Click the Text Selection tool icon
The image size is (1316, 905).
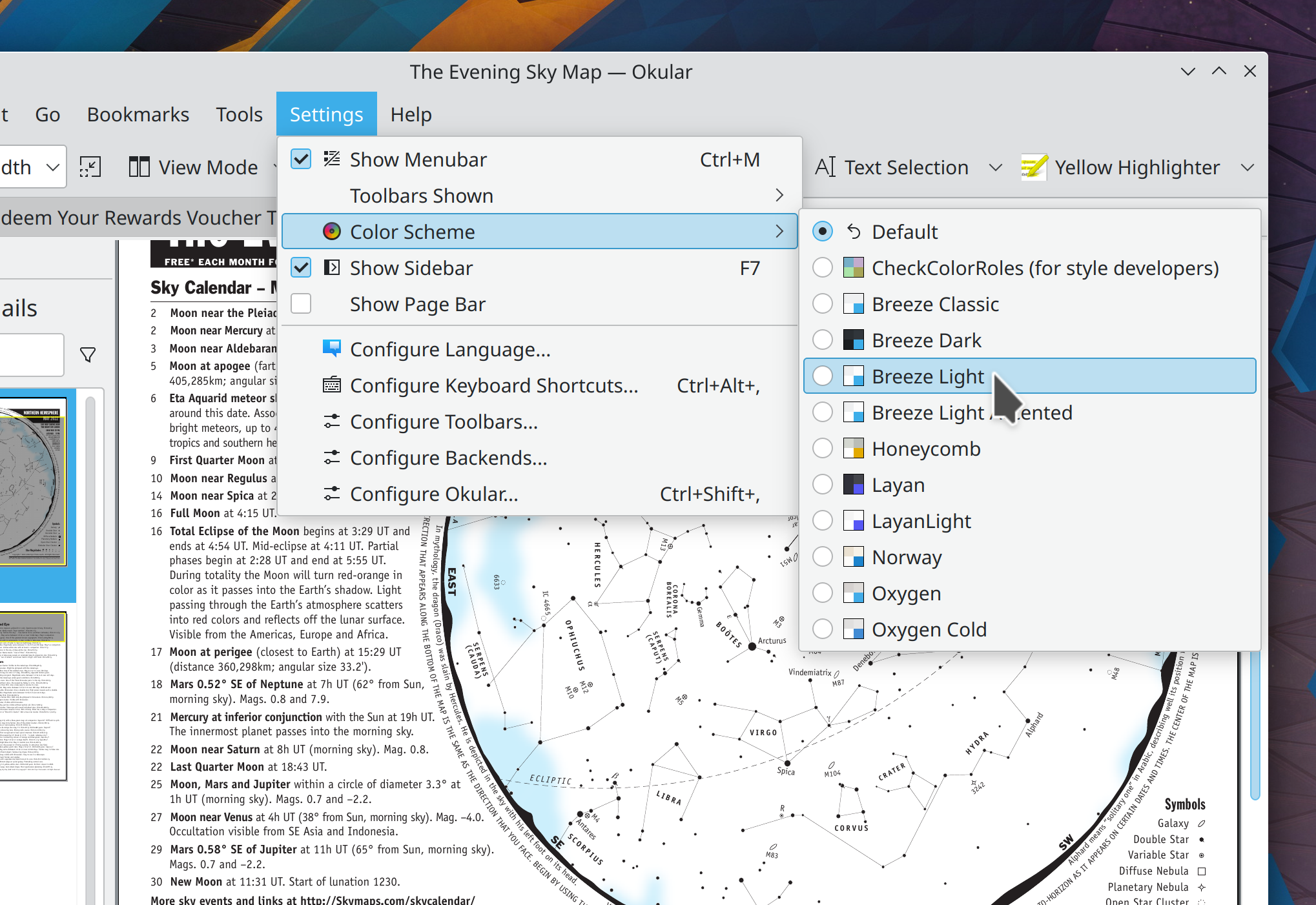coord(825,167)
